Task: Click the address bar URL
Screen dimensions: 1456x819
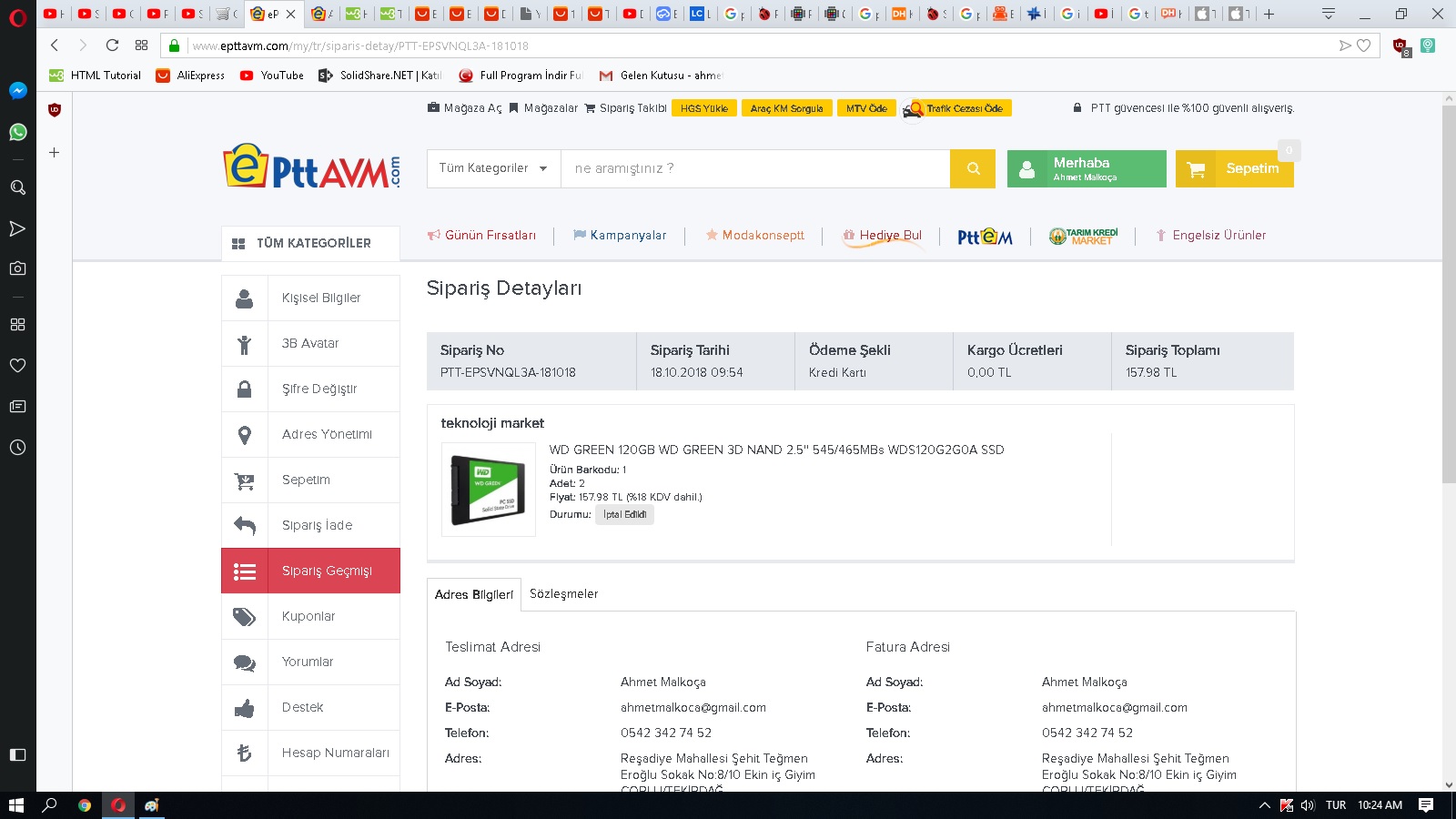Action: point(360,45)
